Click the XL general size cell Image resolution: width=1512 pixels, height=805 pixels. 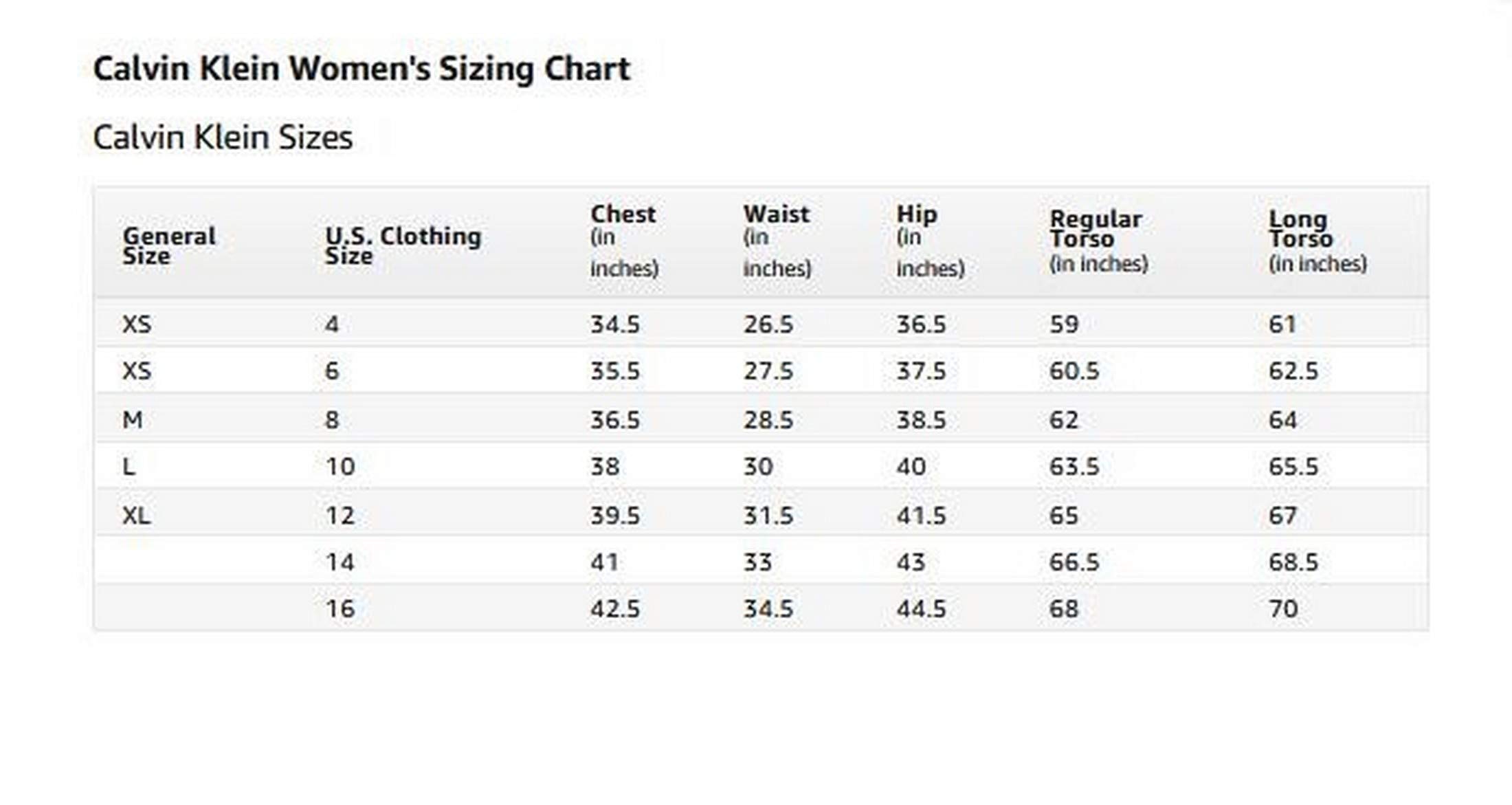click(136, 515)
